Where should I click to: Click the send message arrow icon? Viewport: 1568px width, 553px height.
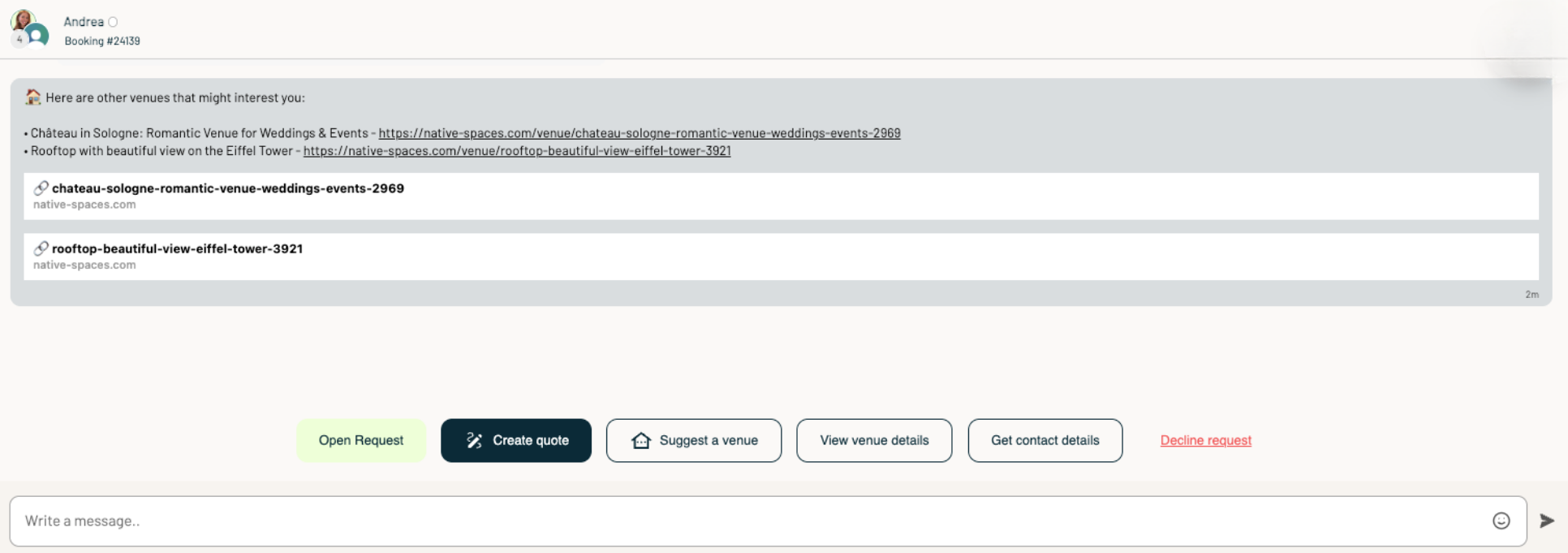click(x=1547, y=521)
